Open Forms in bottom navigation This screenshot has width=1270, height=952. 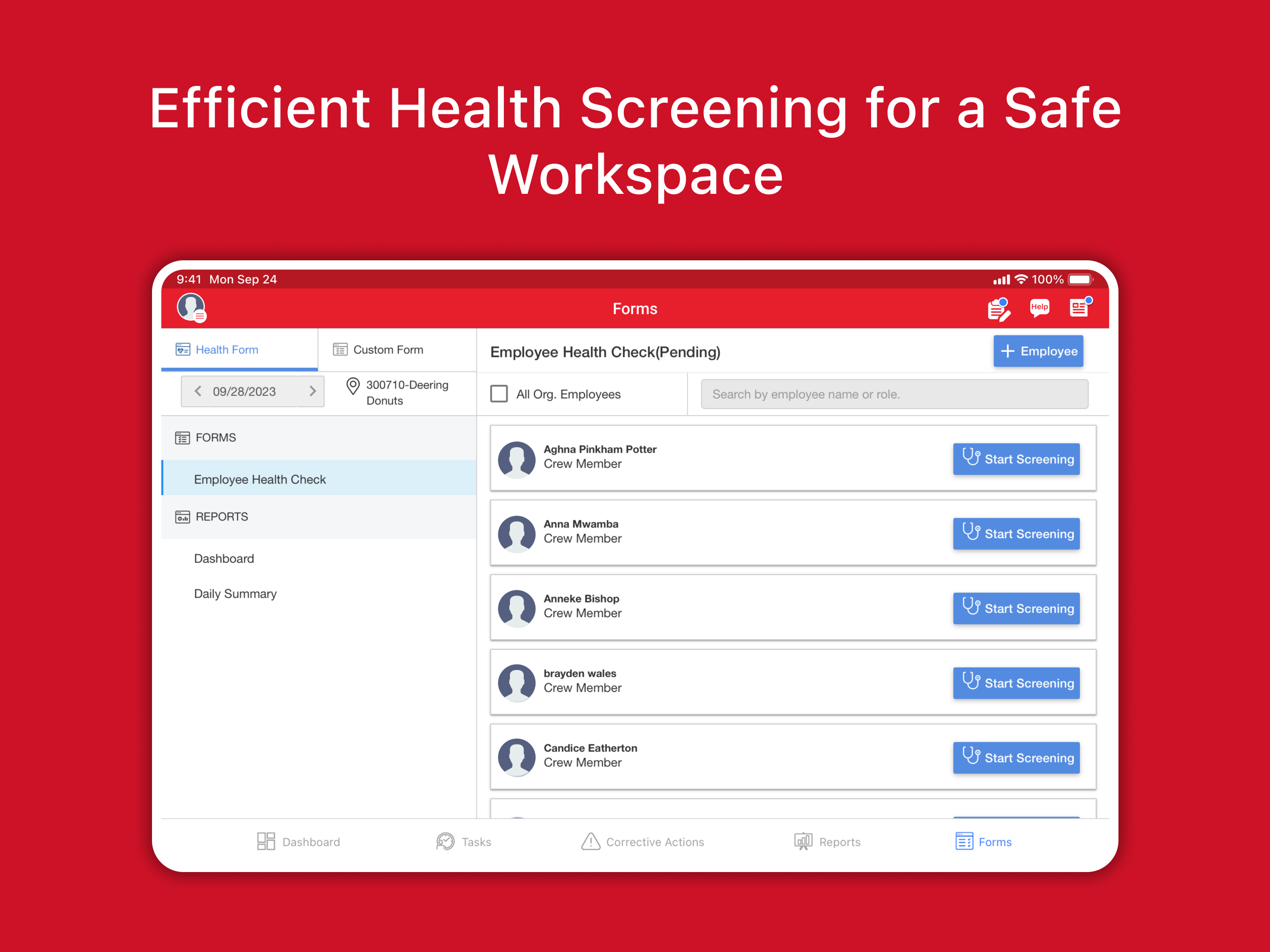coord(984,842)
